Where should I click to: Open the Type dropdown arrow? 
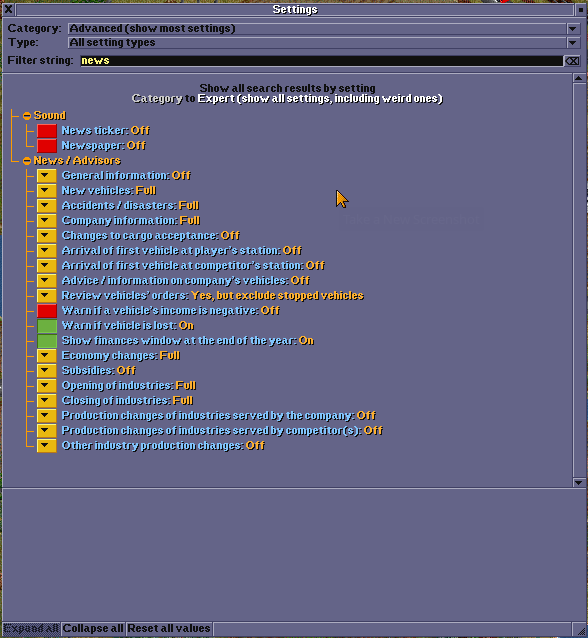(573, 42)
